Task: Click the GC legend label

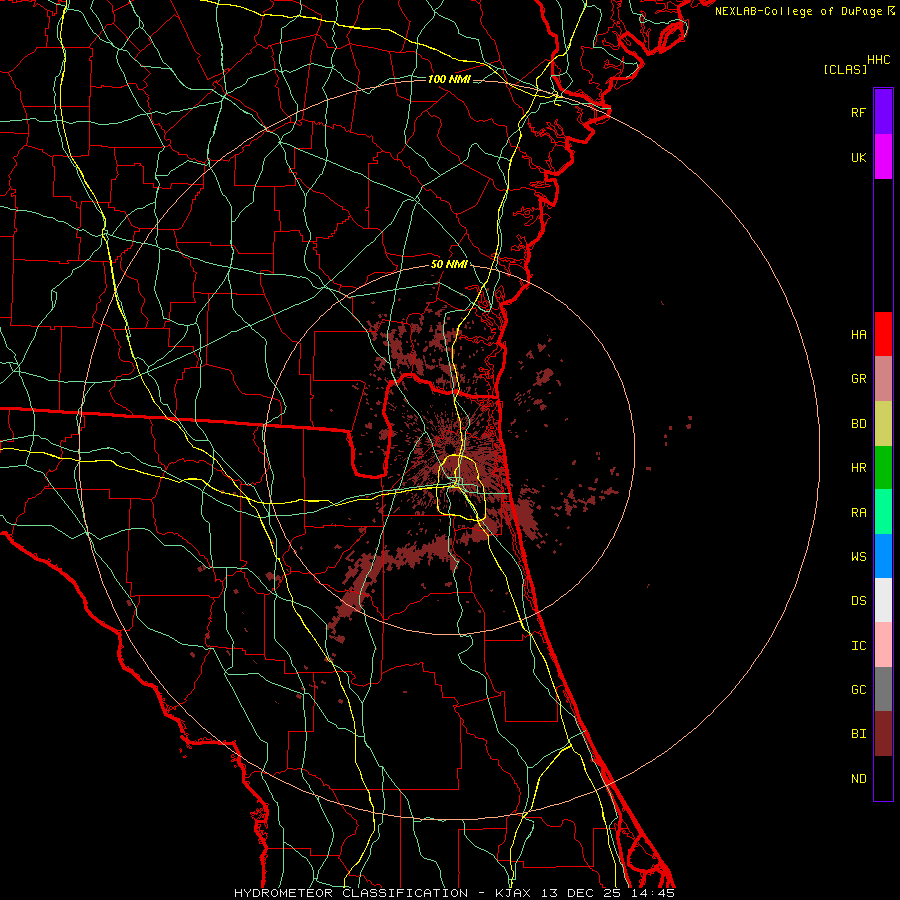Action: coord(858,690)
